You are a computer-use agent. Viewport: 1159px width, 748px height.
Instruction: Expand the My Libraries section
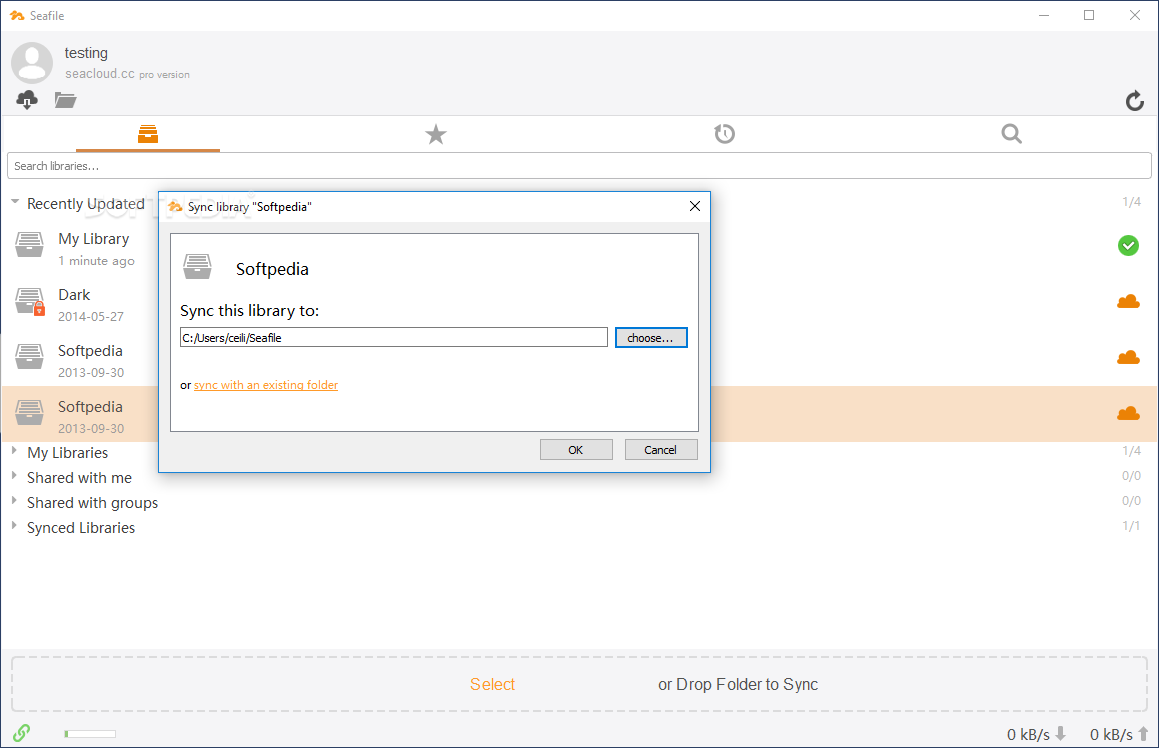(14, 450)
